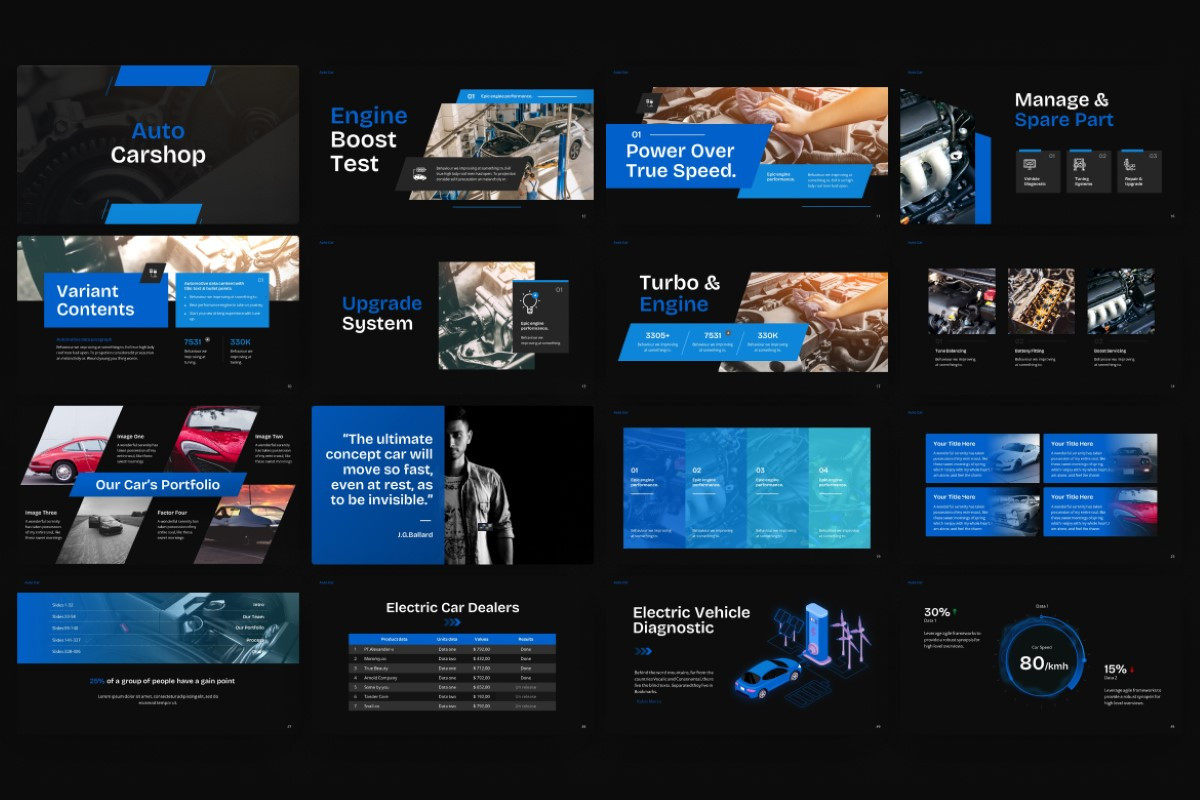Select the 3305+ statistic on Turbo slide
The image size is (1200, 800).
[x=658, y=336]
